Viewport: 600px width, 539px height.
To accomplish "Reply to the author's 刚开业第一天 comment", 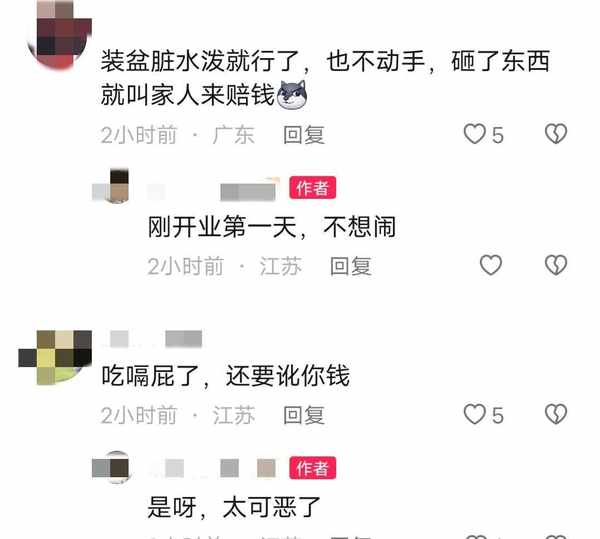I will click(351, 266).
